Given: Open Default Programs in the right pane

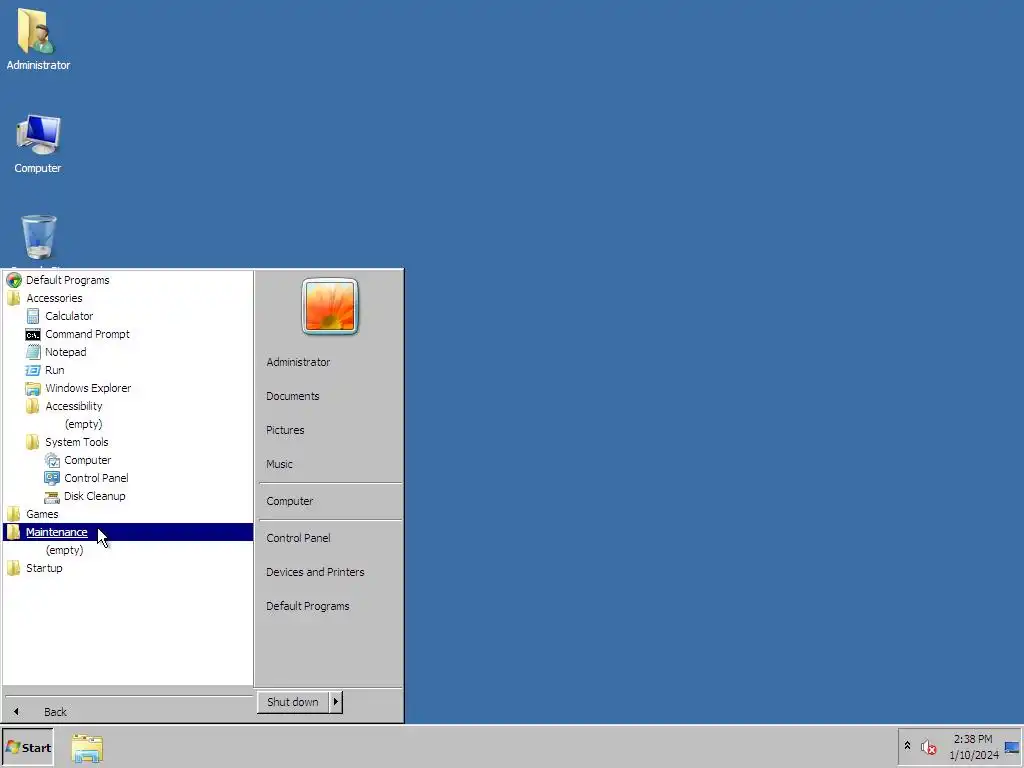Looking at the screenshot, I should [308, 606].
